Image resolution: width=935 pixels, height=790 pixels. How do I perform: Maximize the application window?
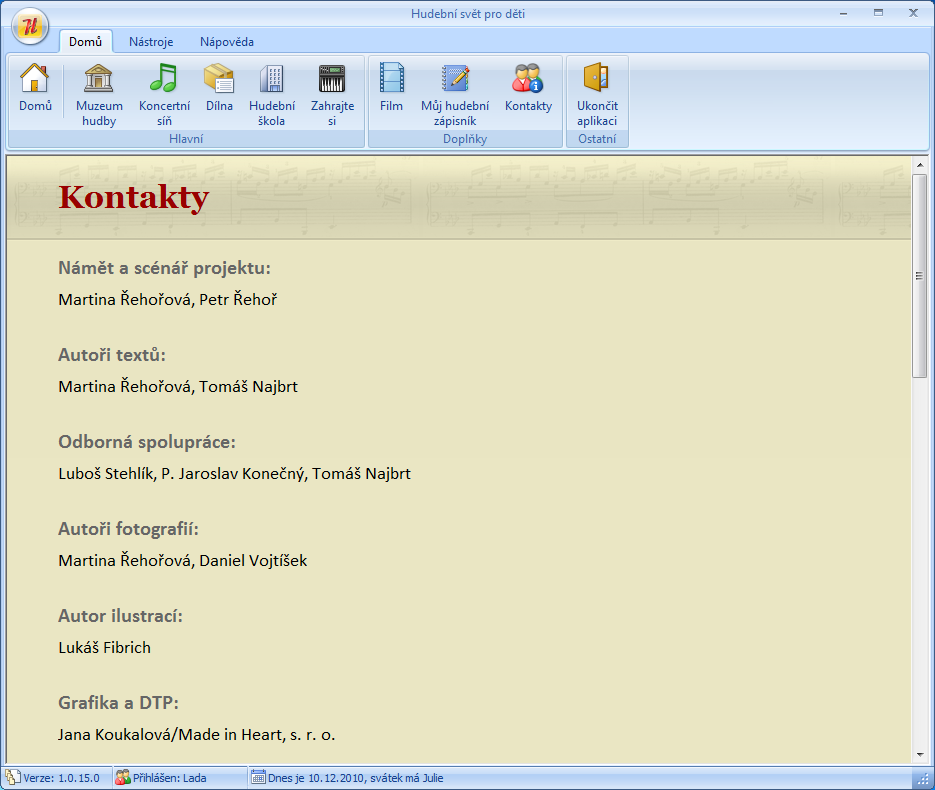click(878, 13)
